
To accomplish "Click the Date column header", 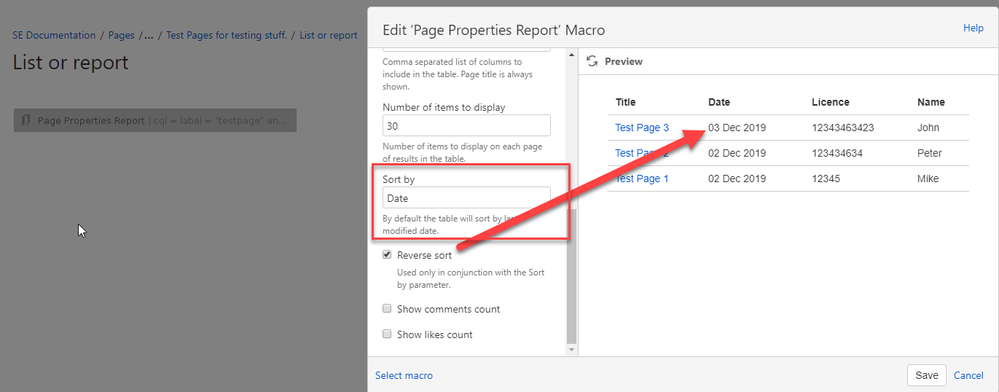I will click(x=719, y=102).
